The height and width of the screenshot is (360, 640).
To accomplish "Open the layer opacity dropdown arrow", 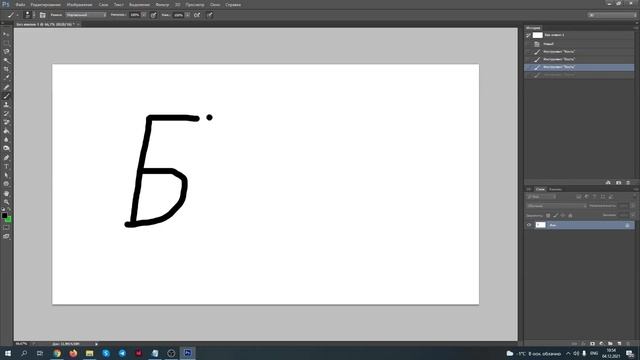I will (x=632, y=206).
